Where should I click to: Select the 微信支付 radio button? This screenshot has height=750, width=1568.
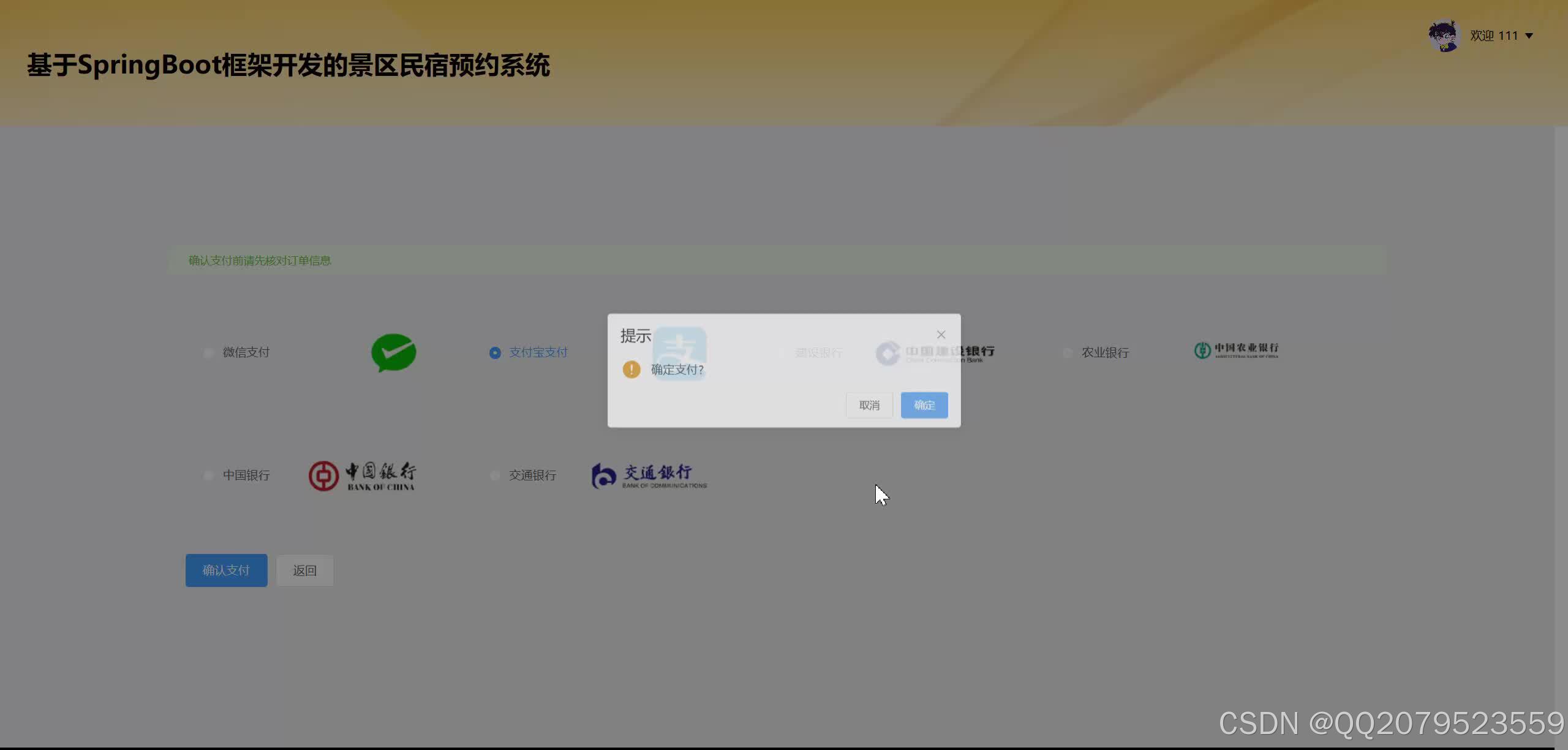point(208,353)
